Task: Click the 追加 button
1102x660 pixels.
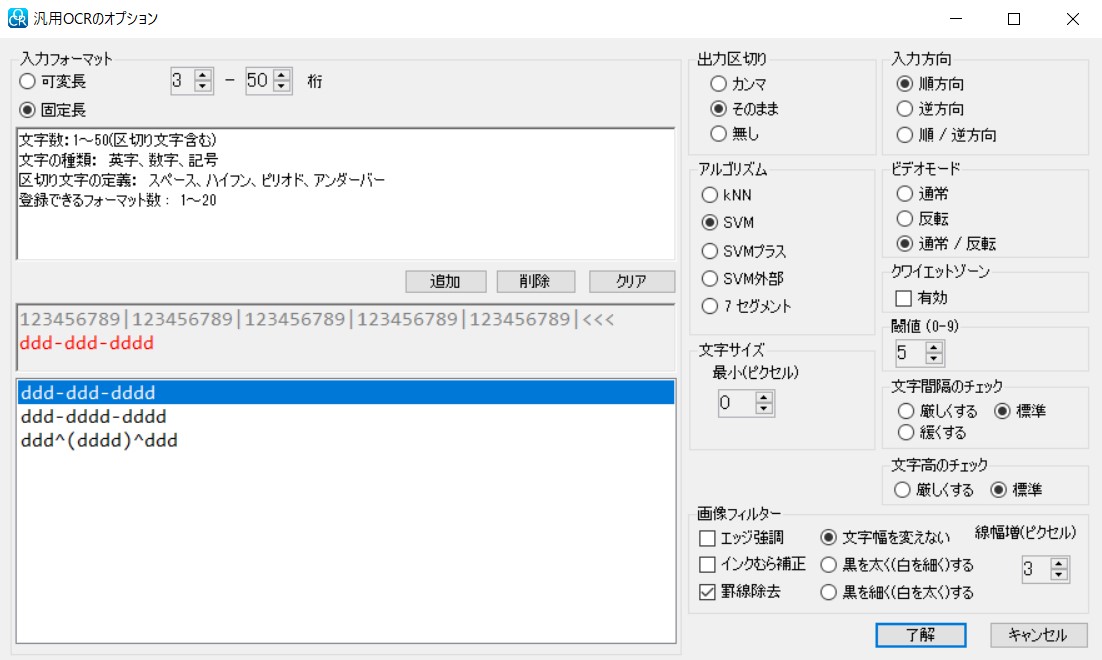Action: pos(445,282)
